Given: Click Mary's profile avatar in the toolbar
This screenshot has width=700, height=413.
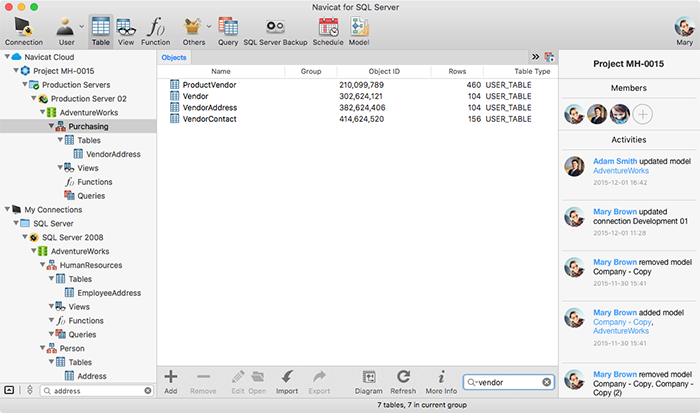Looking at the screenshot, I should coord(684,27).
